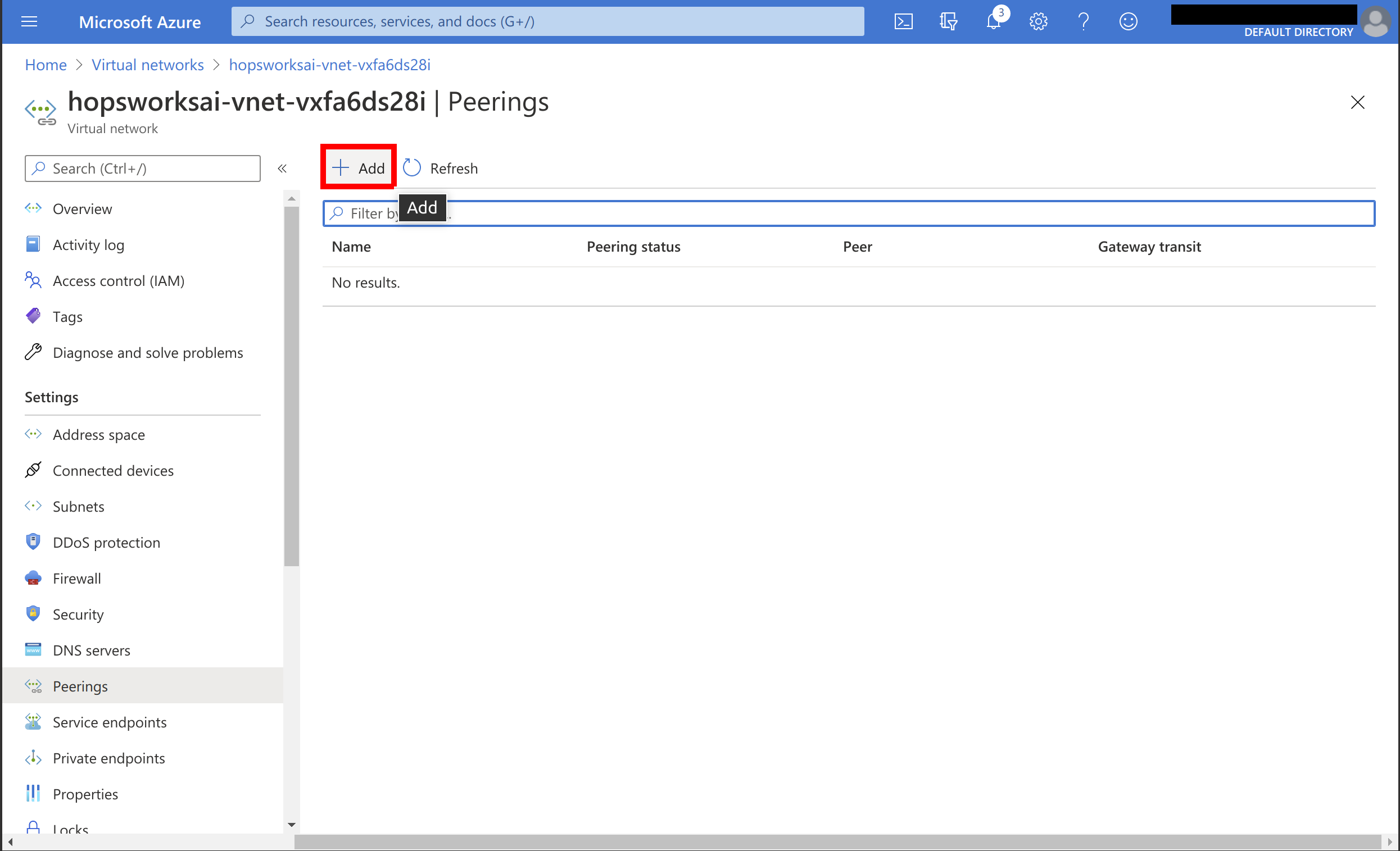Open the portal hamburger menu

[29, 21]
